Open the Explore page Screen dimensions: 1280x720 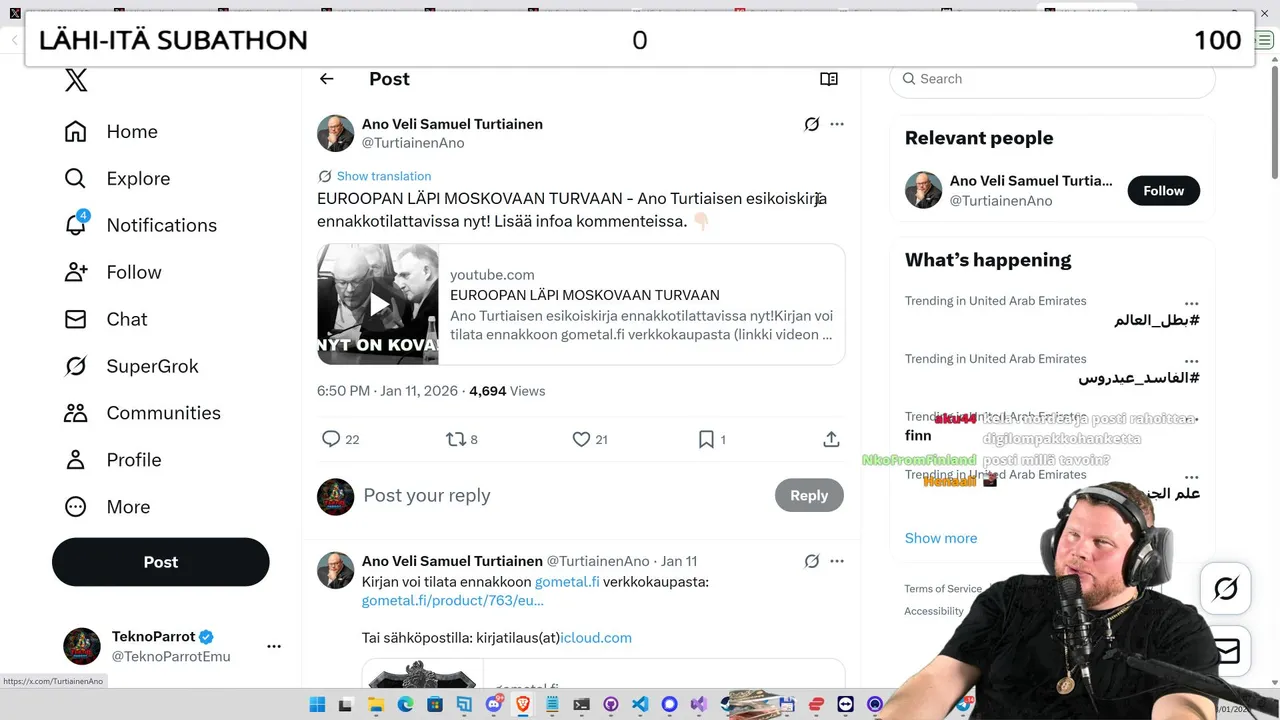coord(117,178)
